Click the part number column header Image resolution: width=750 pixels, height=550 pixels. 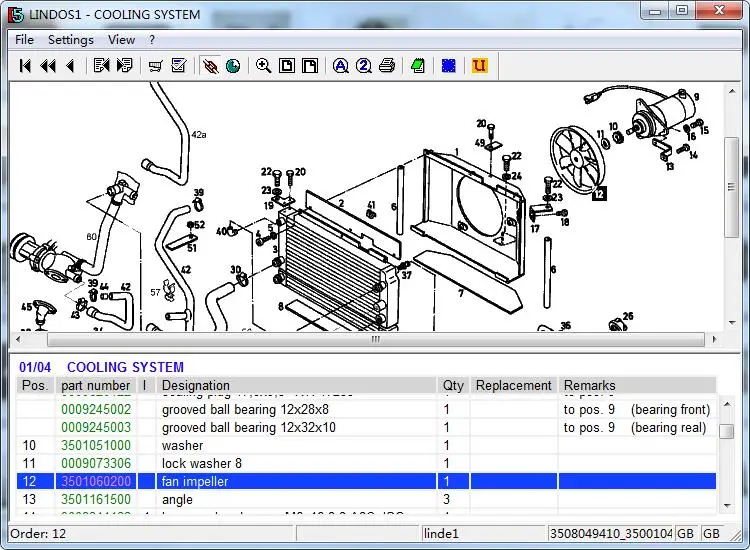96,385
